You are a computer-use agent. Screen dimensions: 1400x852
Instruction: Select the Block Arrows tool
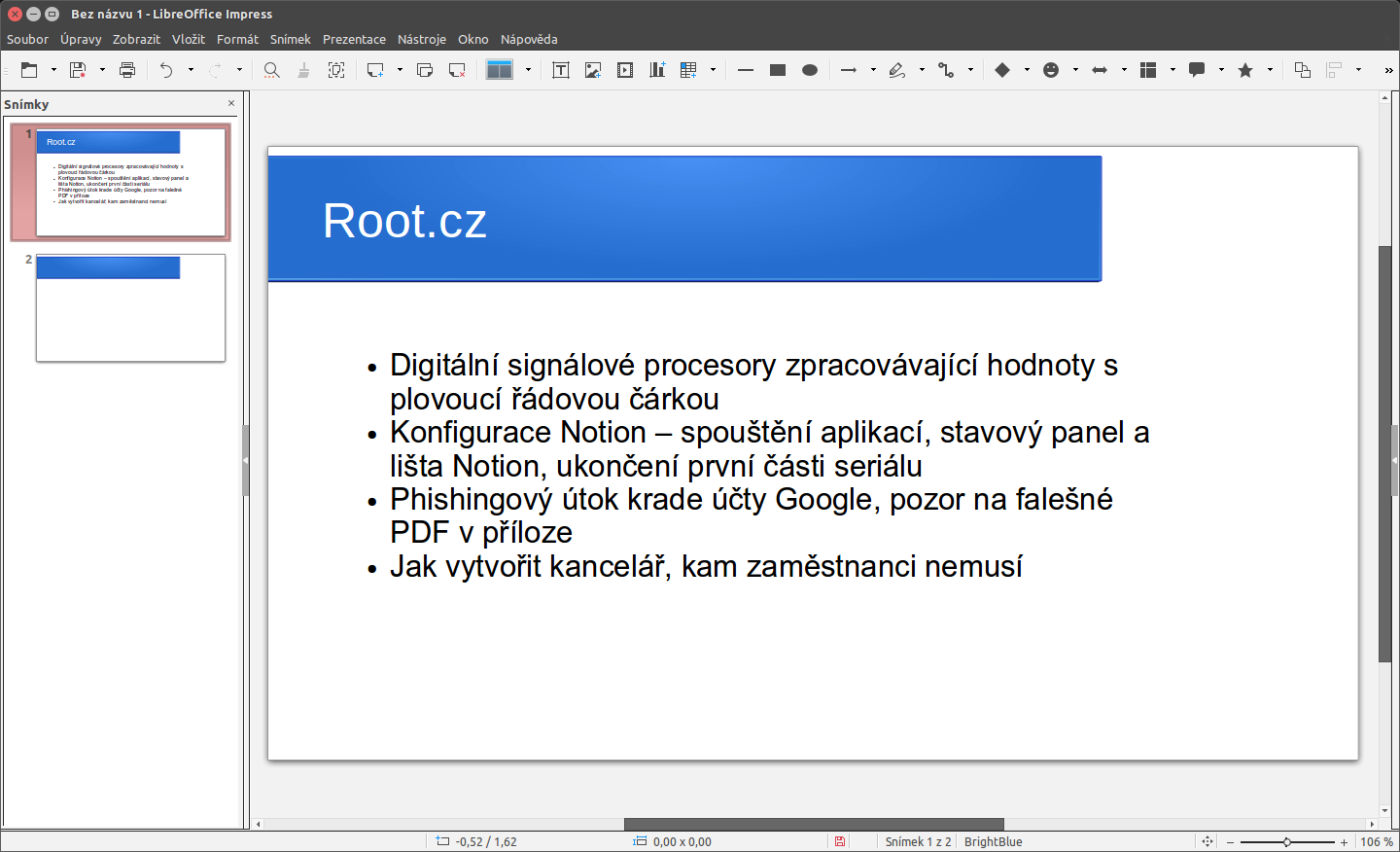tap(1100, 70)
